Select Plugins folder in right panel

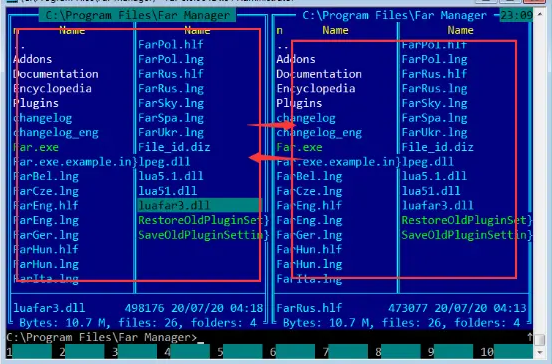coord(299,103)
